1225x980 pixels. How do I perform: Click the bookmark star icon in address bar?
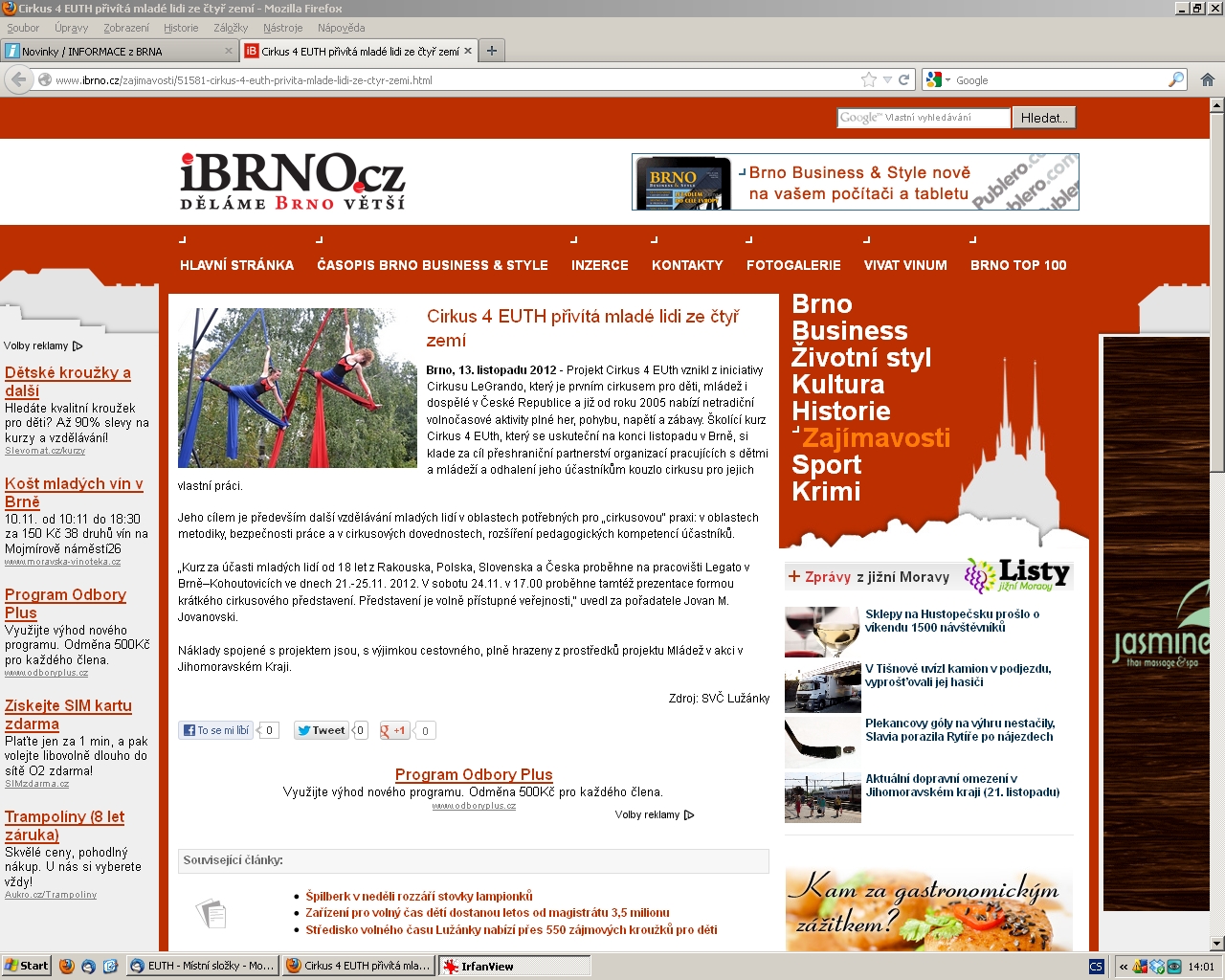[869, 79]
